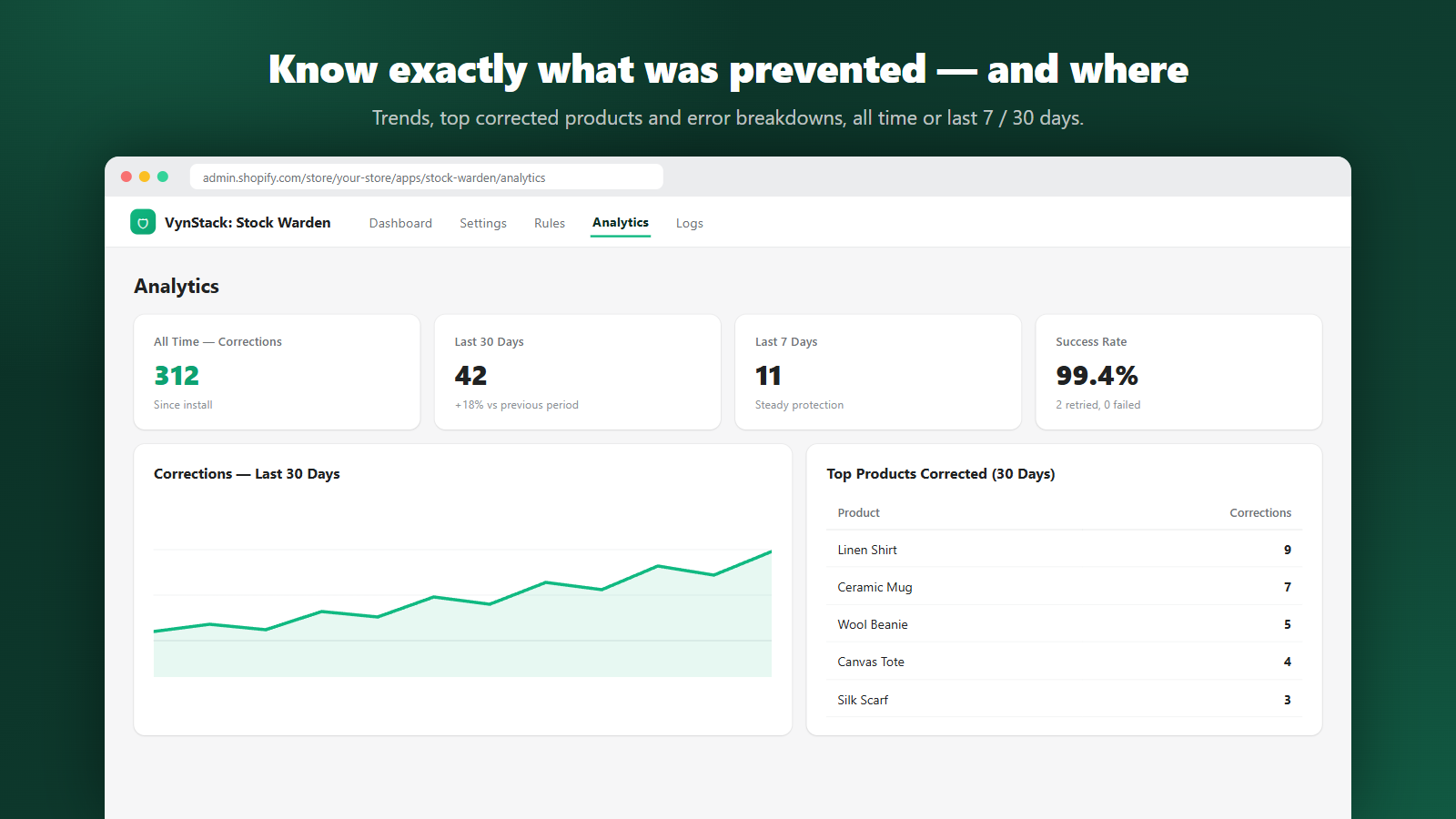Image resolution: width=1456 pixels, height=819 pixels.
Task: Click the Silk Scarf corrections count 3
Action: (1288, 700)
